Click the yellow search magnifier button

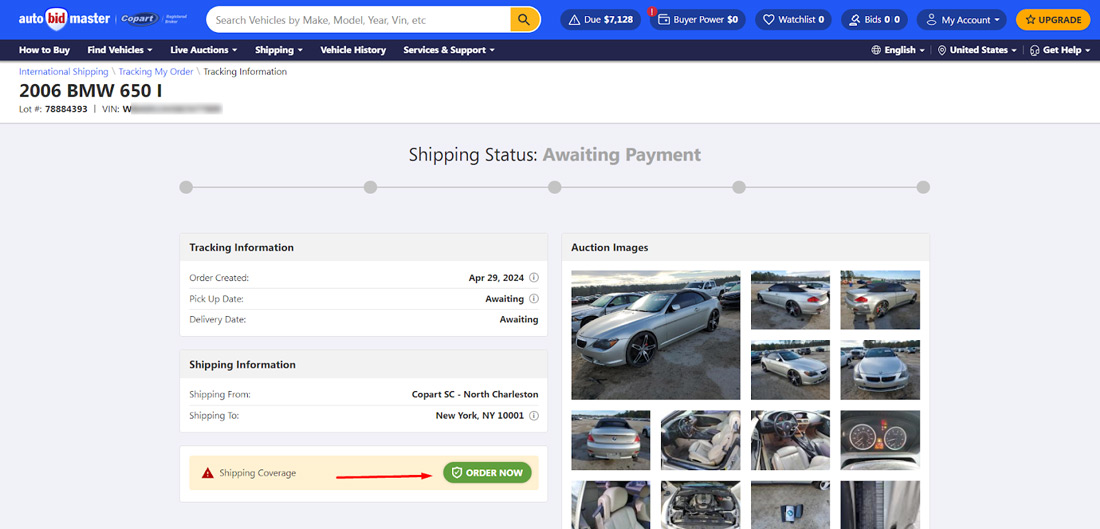coord(524,20)
